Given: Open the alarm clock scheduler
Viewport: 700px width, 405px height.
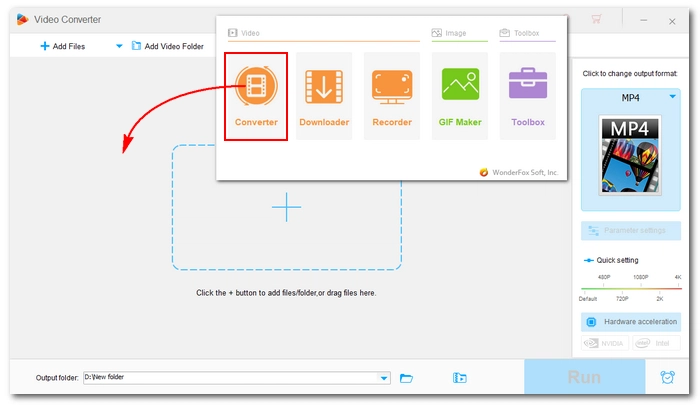Looking at the screenshot, I should [667, 377].
